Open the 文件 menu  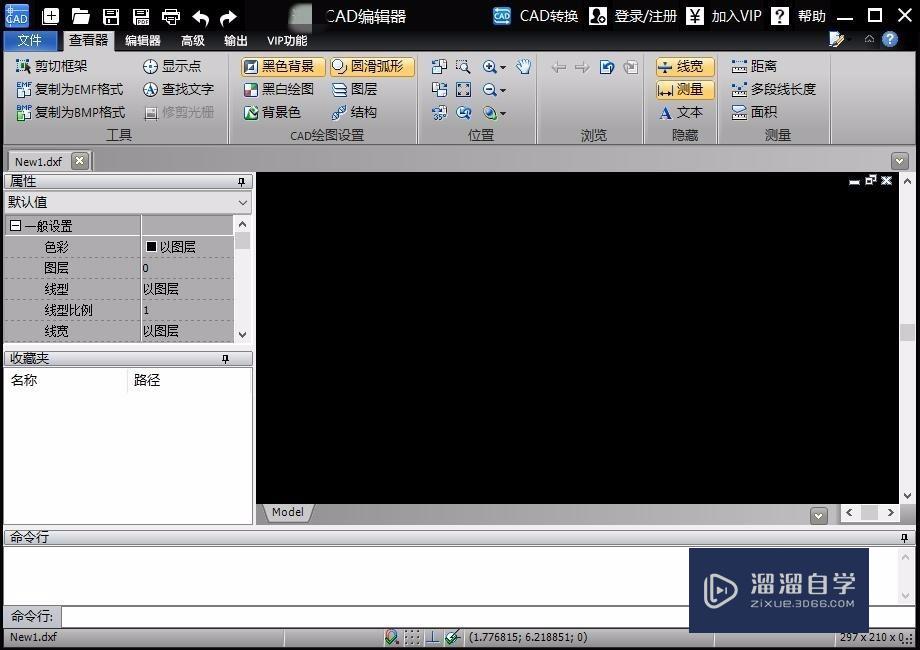click(31, 40)
